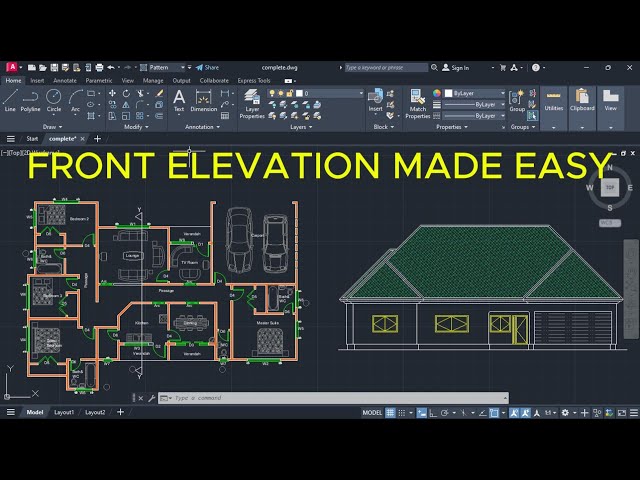Toggle polar tracking in status bar

pyautogui.click(x=444, y=413)
